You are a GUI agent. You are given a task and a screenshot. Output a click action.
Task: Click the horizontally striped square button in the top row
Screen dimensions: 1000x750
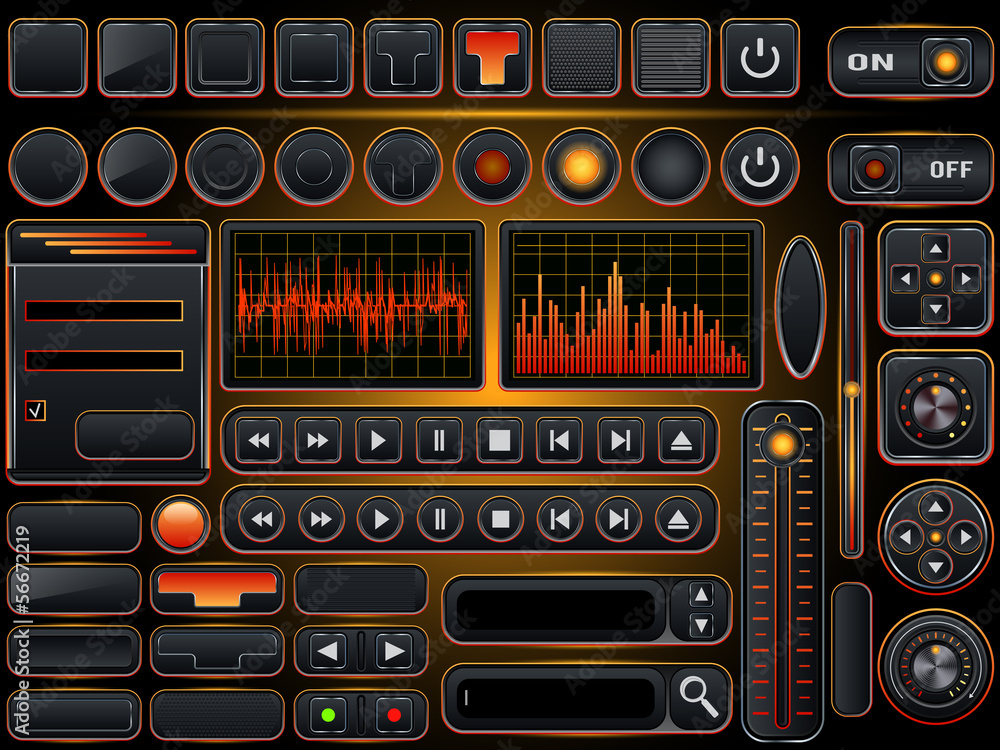click(670, 57)
